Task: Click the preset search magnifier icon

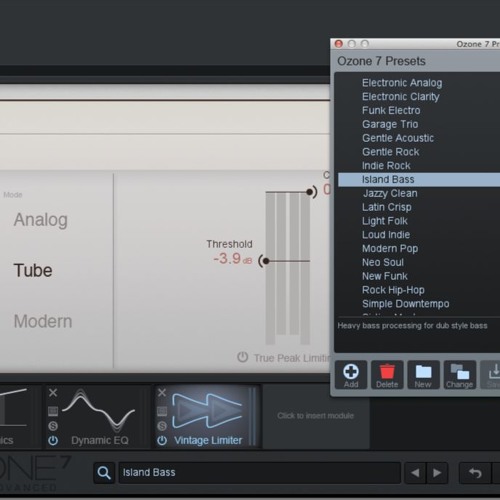Action: point(104,472)
